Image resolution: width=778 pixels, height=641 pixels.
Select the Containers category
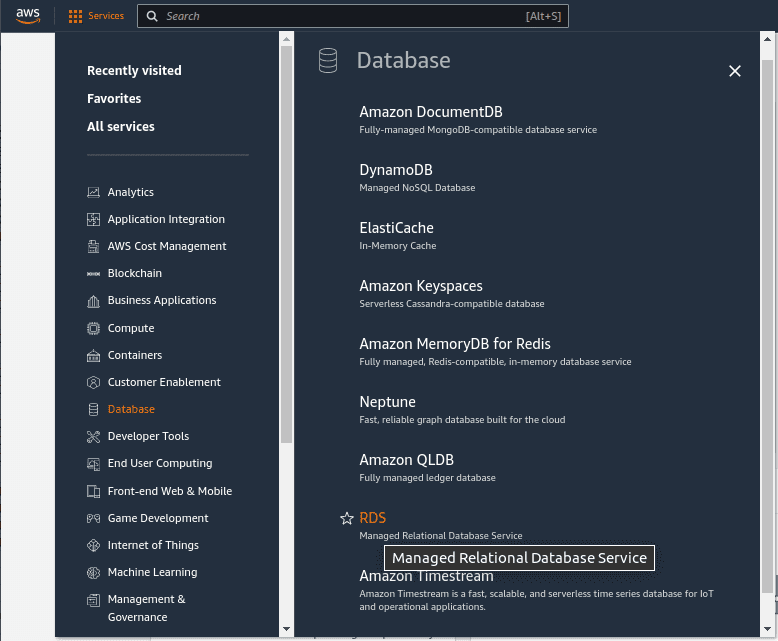click(x=135, y=355)
